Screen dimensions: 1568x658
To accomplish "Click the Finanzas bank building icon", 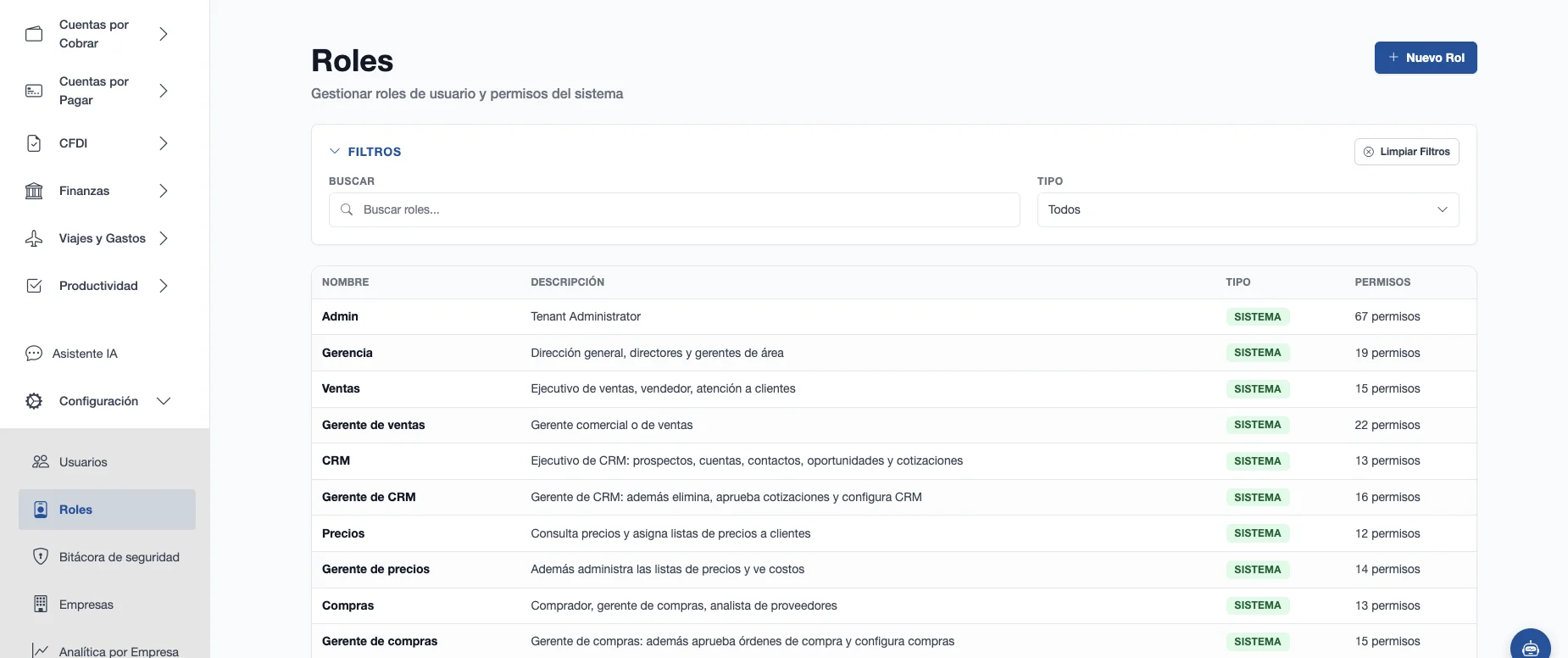I will (34, 191).
